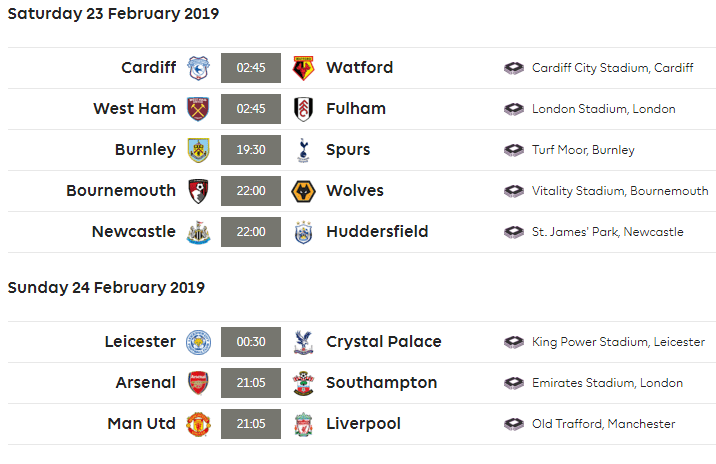The width and height of the screenshot is (716, 464).
Task: Click the Sunday 24 February 2019 heading
Action: [x=106, y=288]
